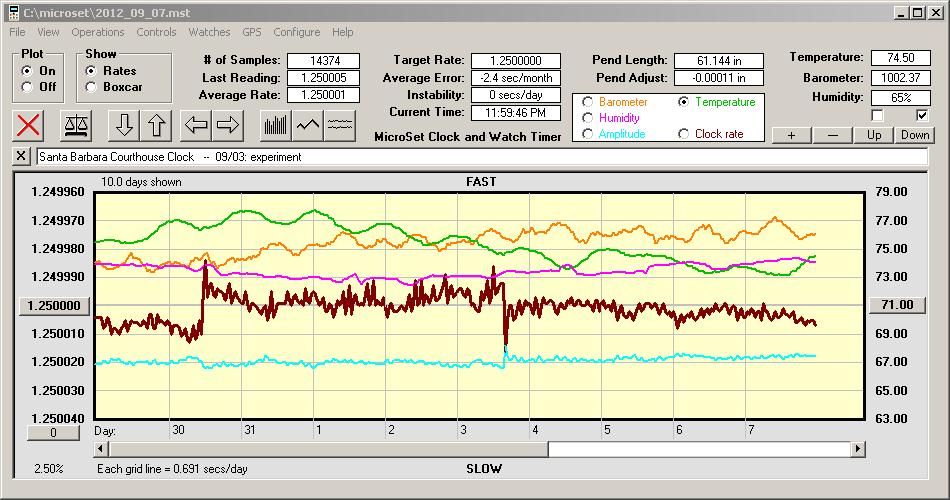Click the Humidity 65% field
The height and width of the screenshot is (500, 950).
[x=900, y=98]
